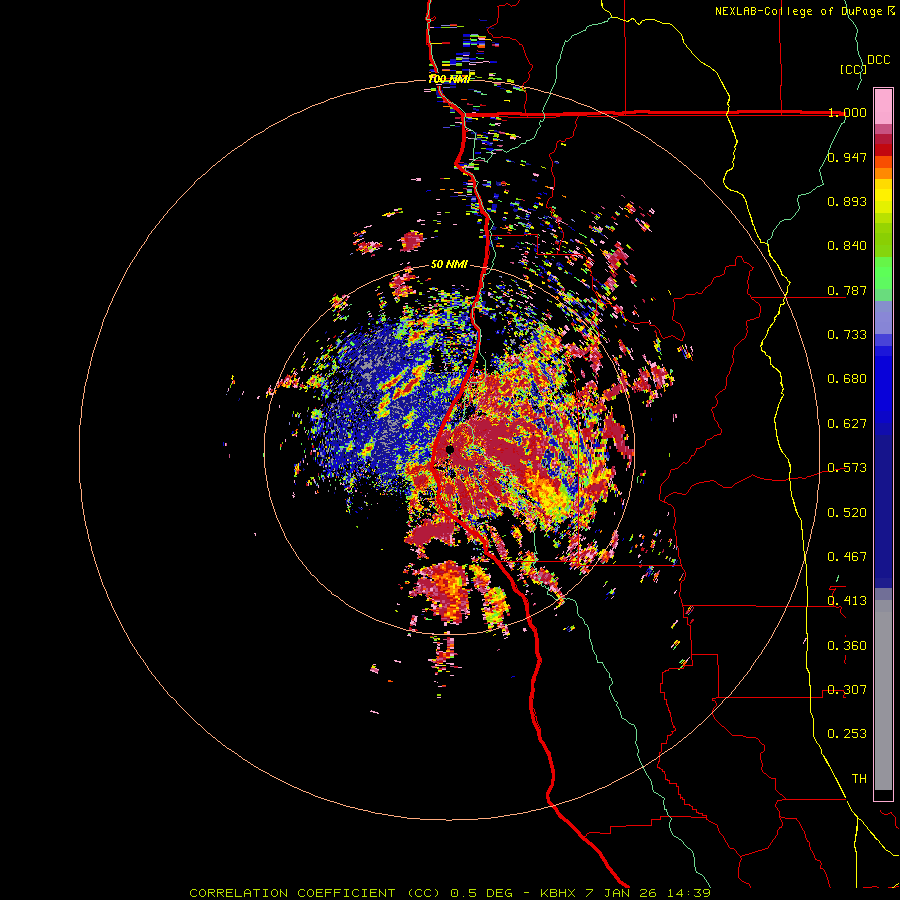Click the bottom Correlation Coefficient caption text
The height and width of the screenshot is (900, 900).
point(450,893)
